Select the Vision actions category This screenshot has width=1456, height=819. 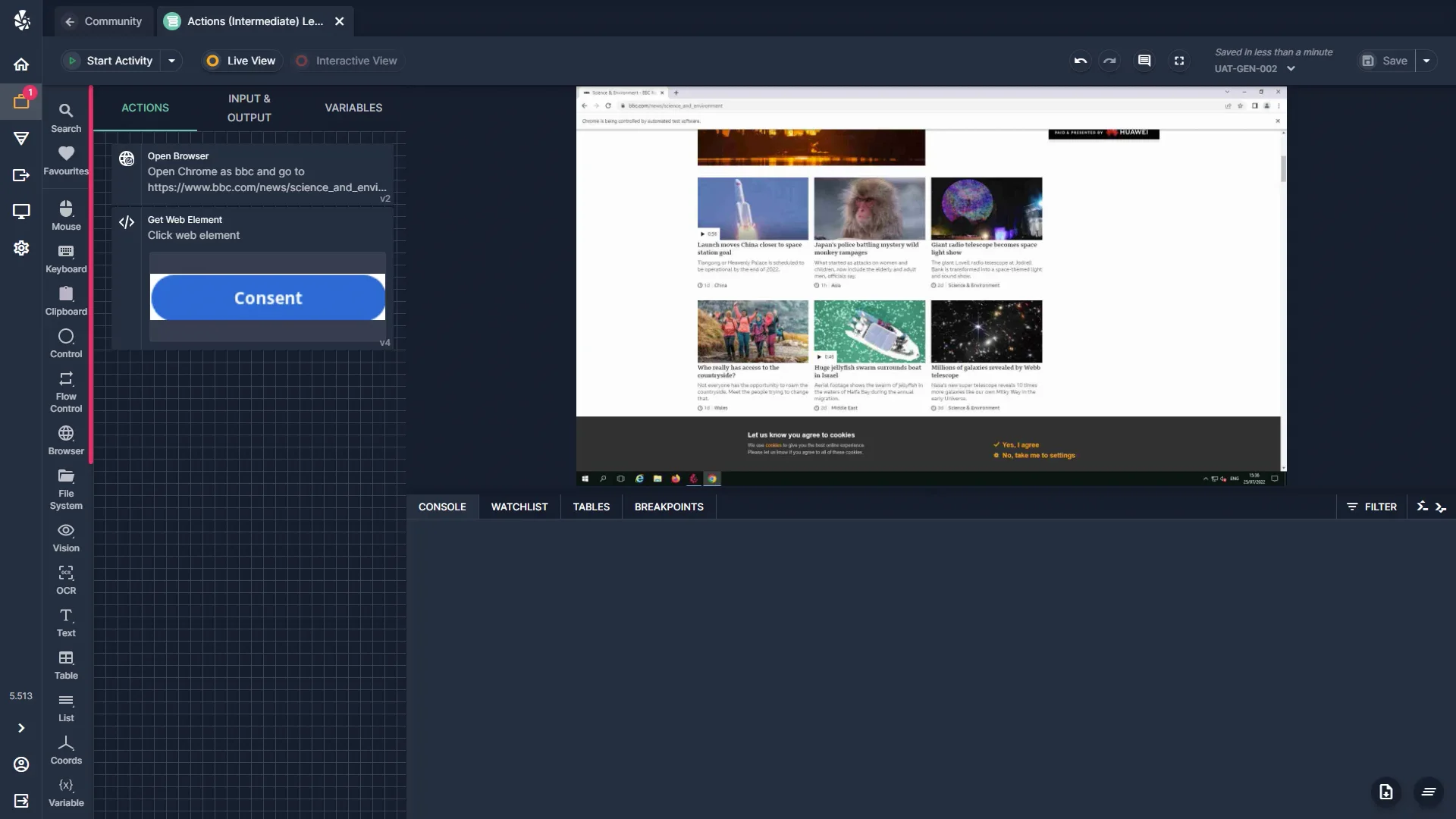[66, 537]
